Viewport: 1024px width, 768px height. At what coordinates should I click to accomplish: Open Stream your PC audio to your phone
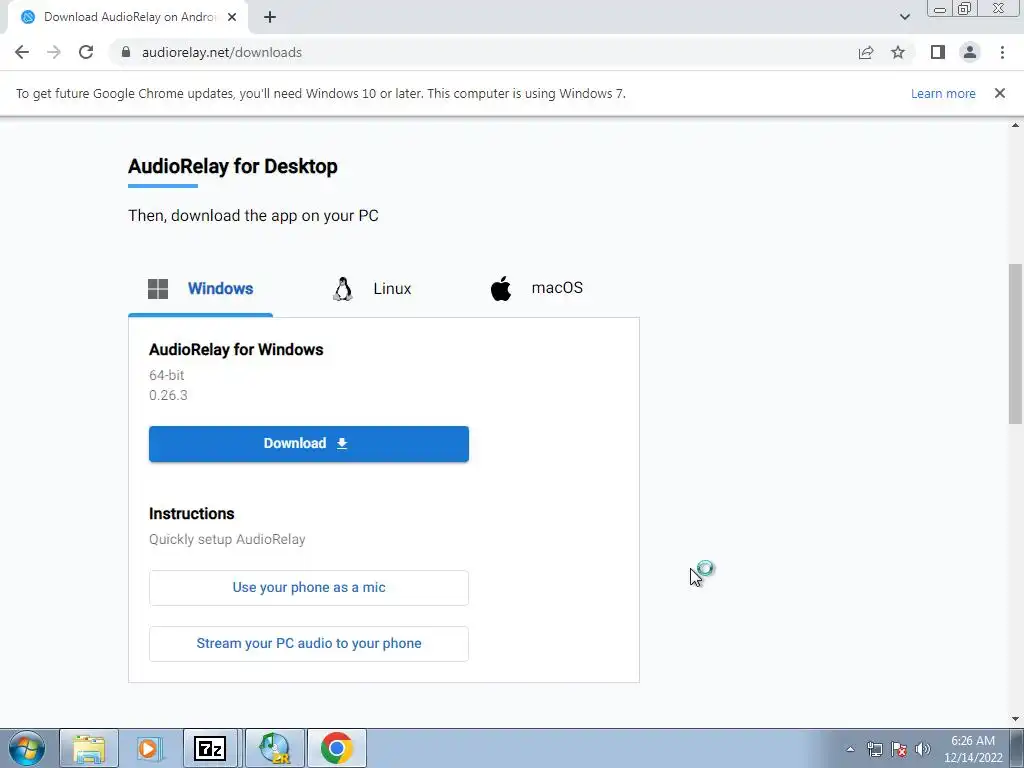[x=309, y=644]
